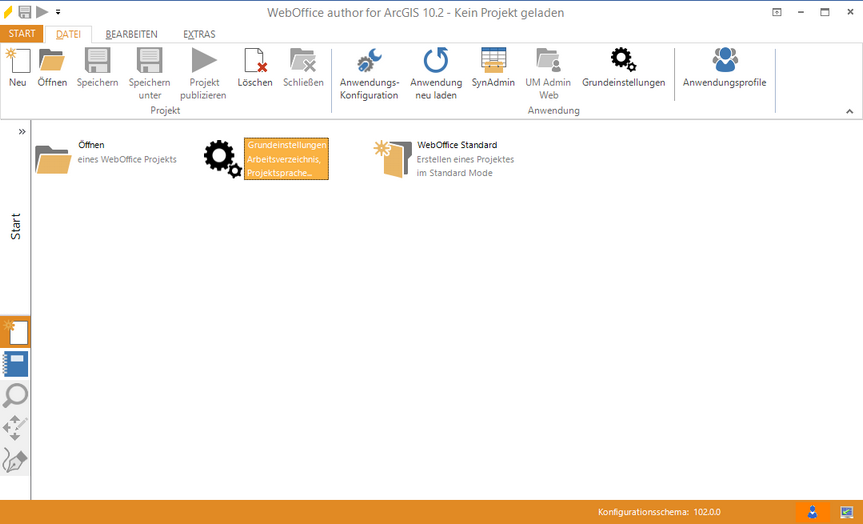Open a project via ribbon Öffnen icon
863x524 pixels.
pyautogui.click(x=52, y=60)
